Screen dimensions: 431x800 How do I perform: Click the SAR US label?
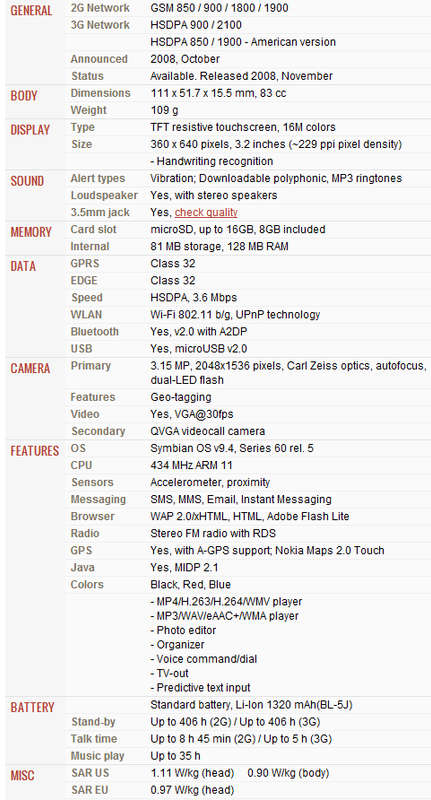(90, 773)
